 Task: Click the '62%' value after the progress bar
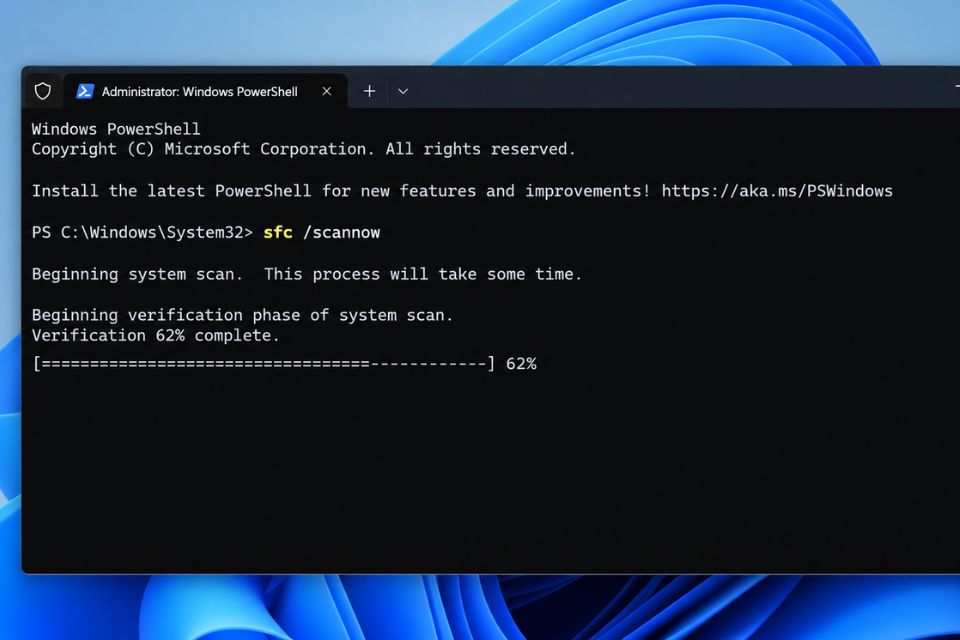click(x=521, y=364)
